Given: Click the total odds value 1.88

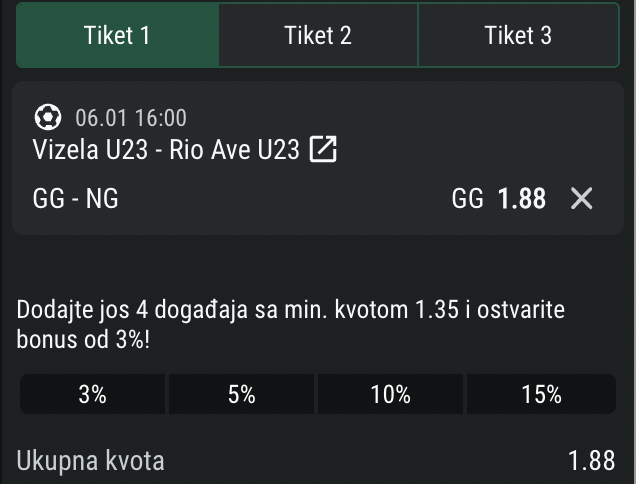Looking at the screenshot, I should coord(591,461).
